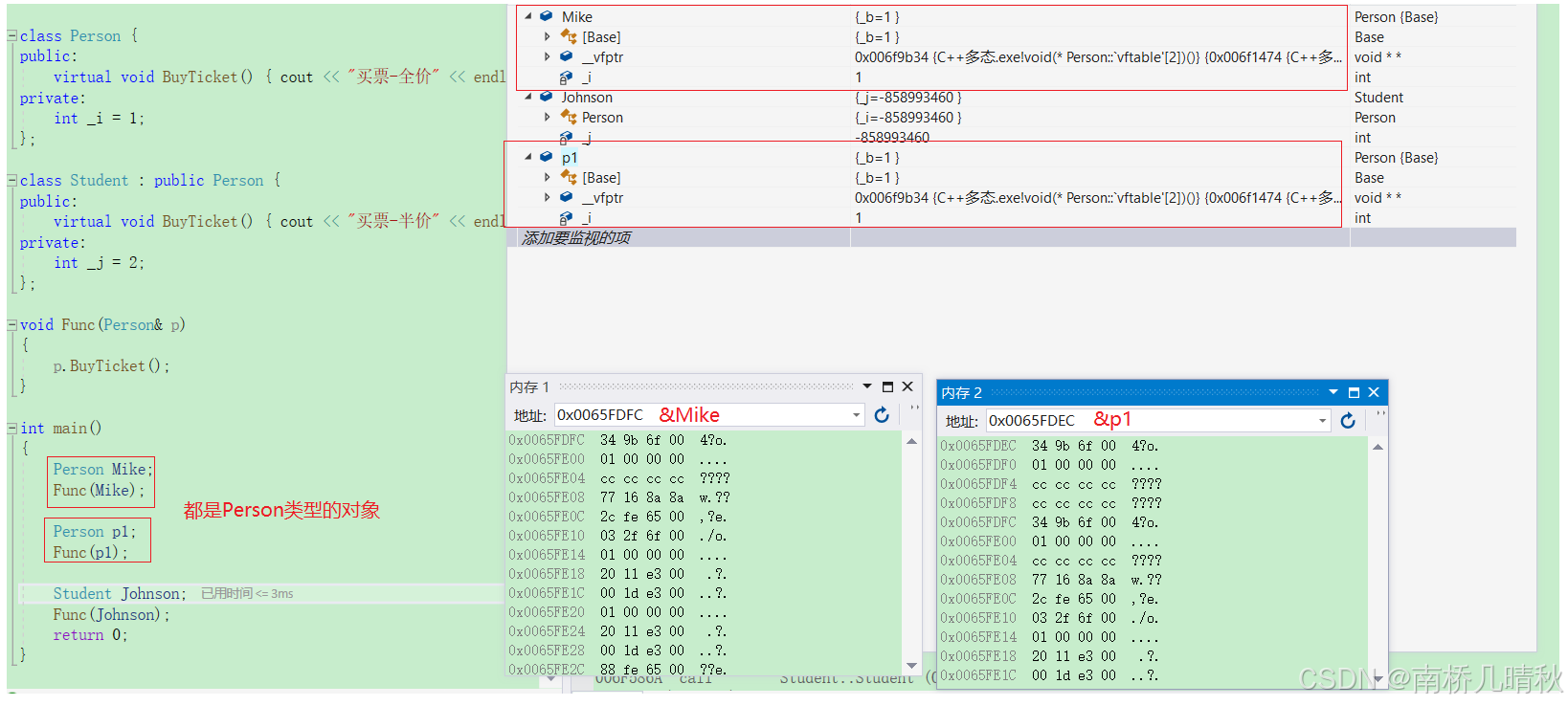Expand [Base] under Mike
The height and width of the screenshot is (706, 1568).
pos(548,36)
